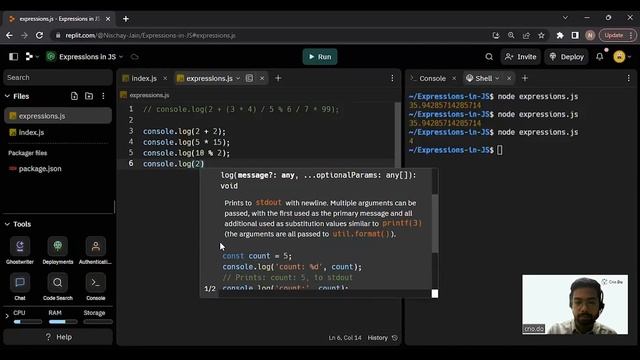
Task: Click the Storage usage bar
Action: coord(98,322)
